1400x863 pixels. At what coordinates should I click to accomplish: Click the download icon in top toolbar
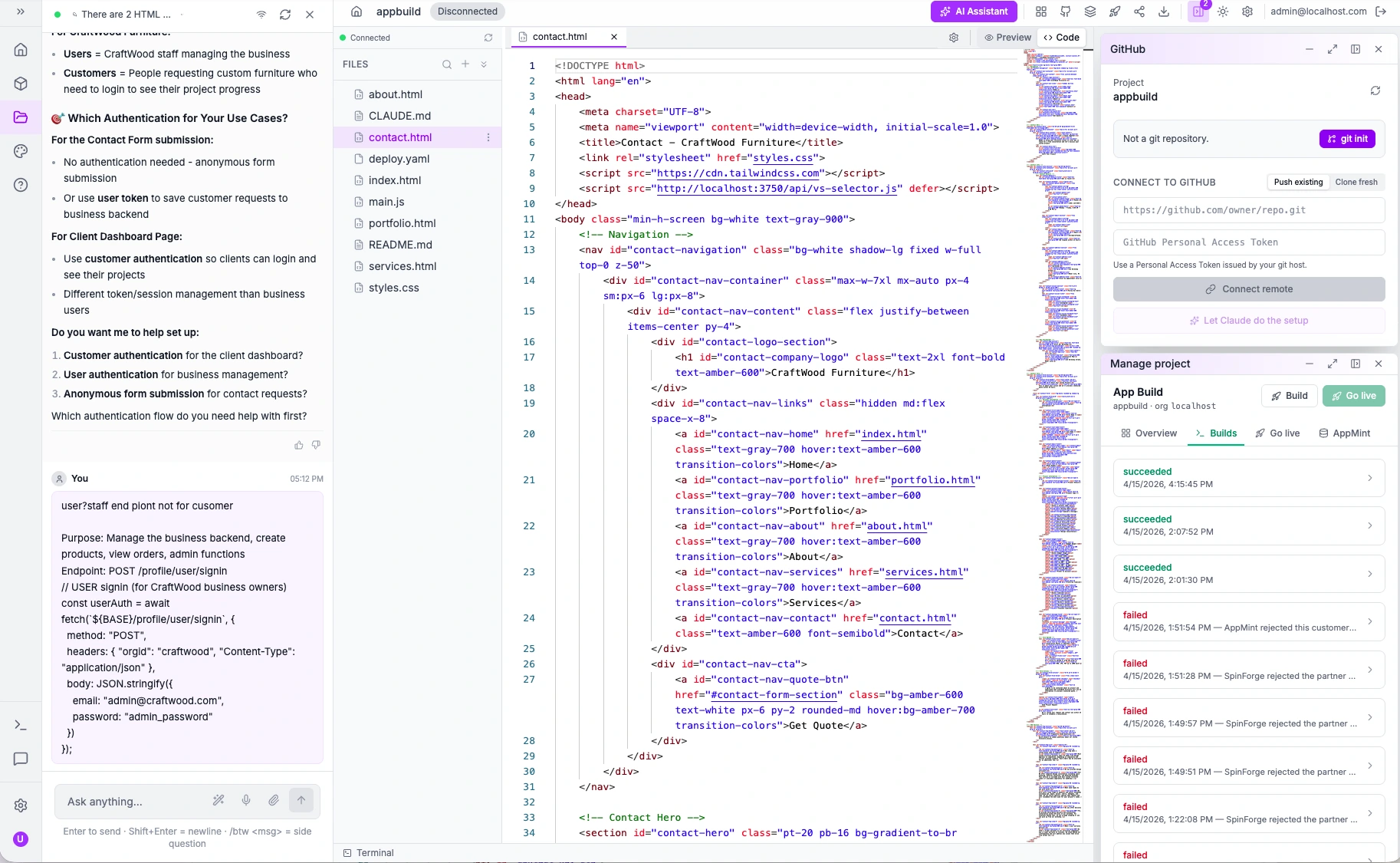[1164, 12]
